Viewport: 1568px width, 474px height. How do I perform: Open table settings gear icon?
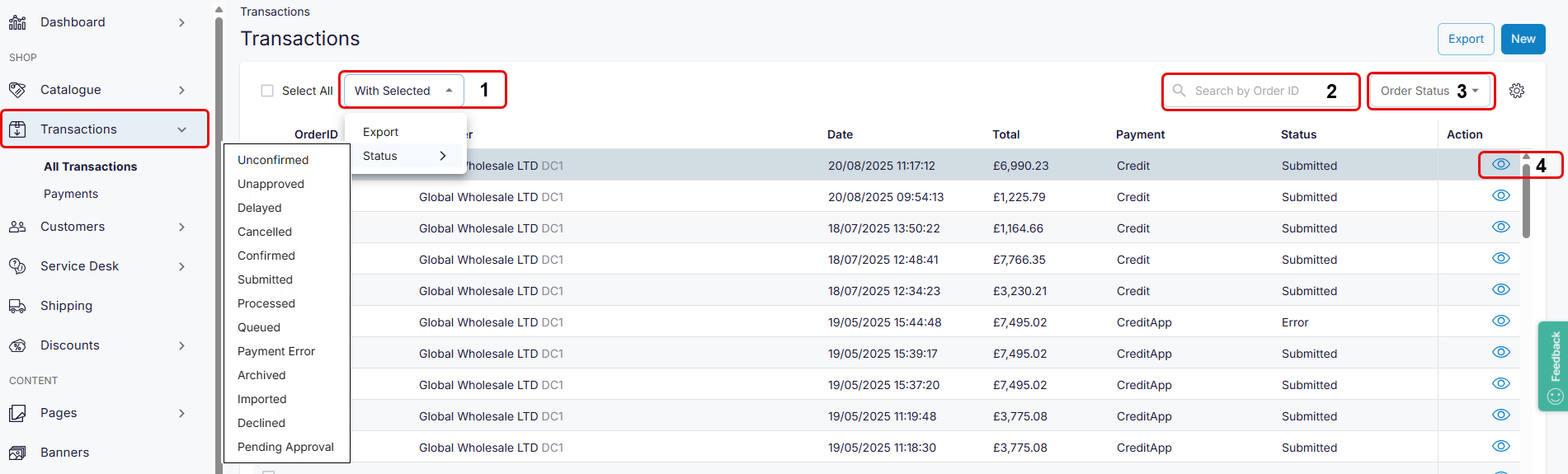click(x=1516, y=91)
